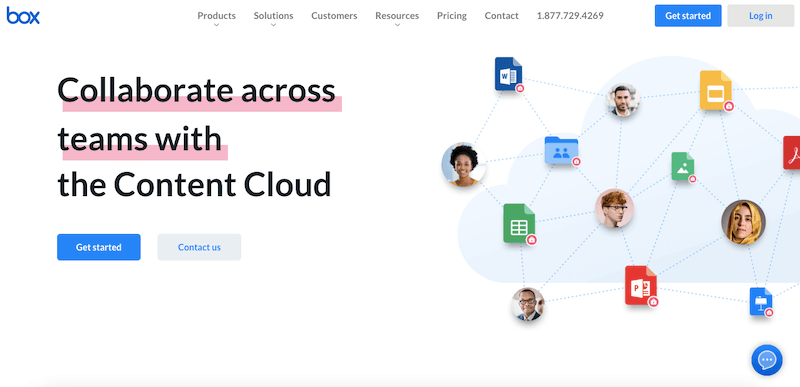The height and width of the screenshot is (387, 800).
Task: Click the headline 'Collaborate across'
Action: [x=196, y=90]
